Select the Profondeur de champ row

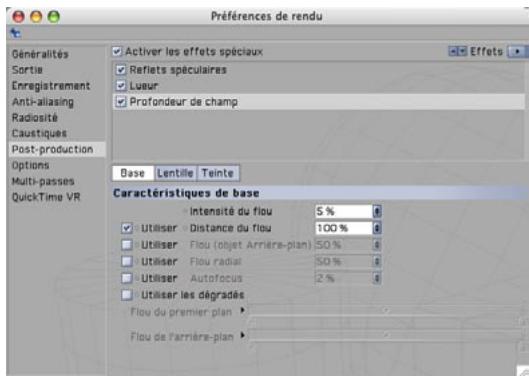(x=318, y=102)
